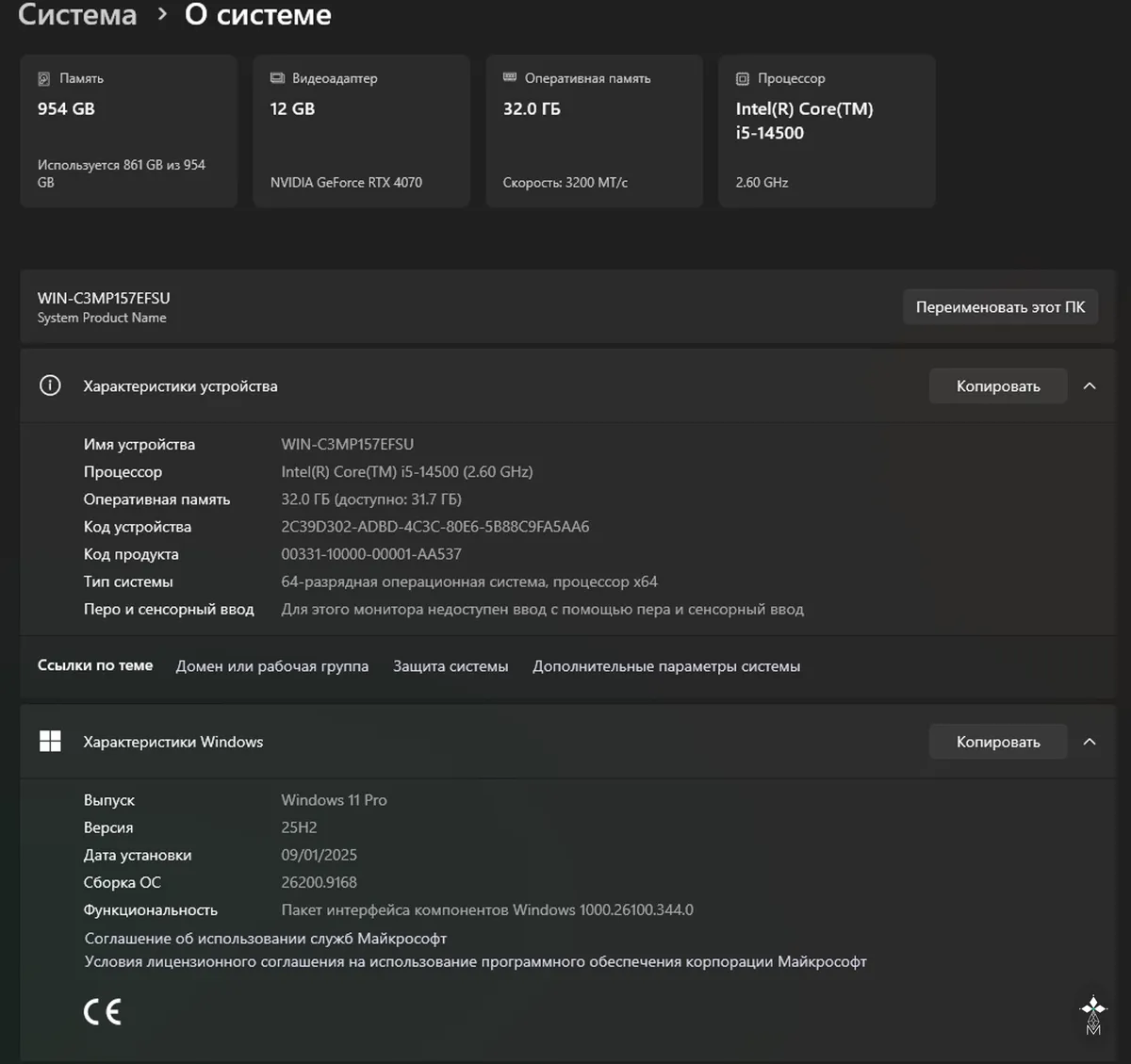Open Дополнительные параметры системы link

666,666
